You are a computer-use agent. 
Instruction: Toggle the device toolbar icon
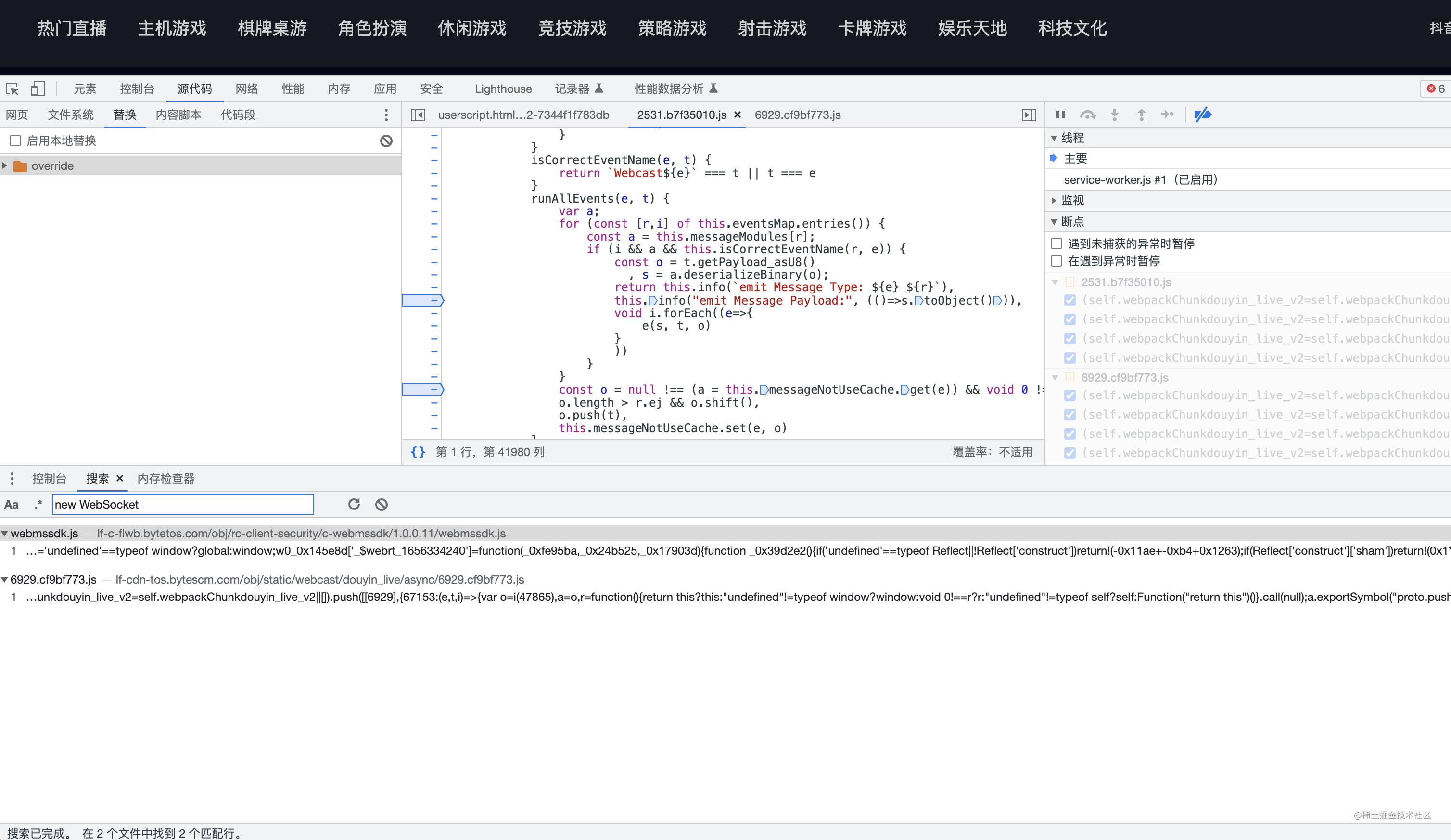(x=38, y=89)
